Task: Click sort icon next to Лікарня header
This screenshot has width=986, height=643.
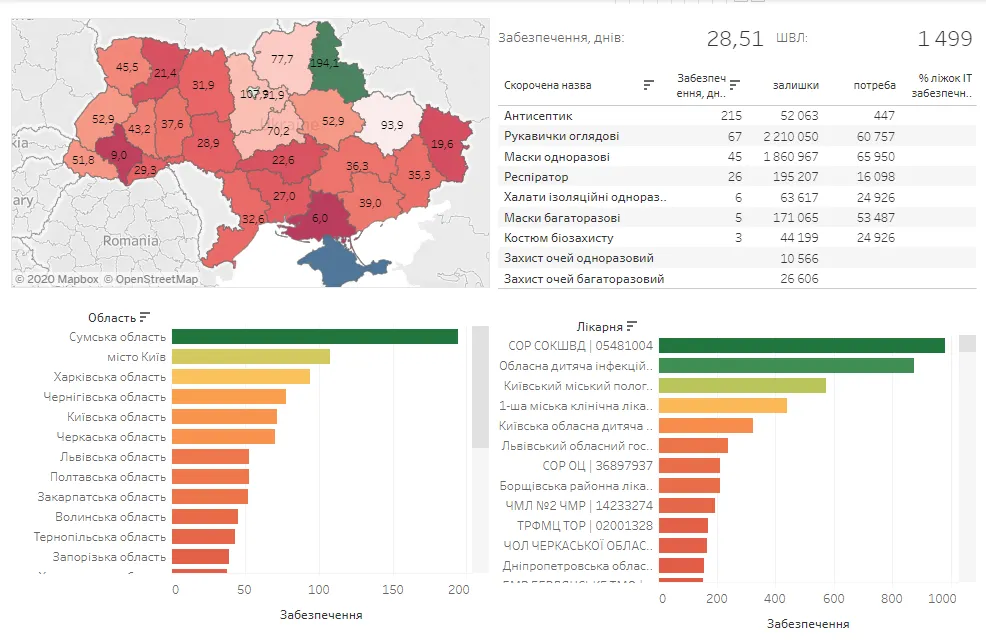Action: (x=631, y=326)
